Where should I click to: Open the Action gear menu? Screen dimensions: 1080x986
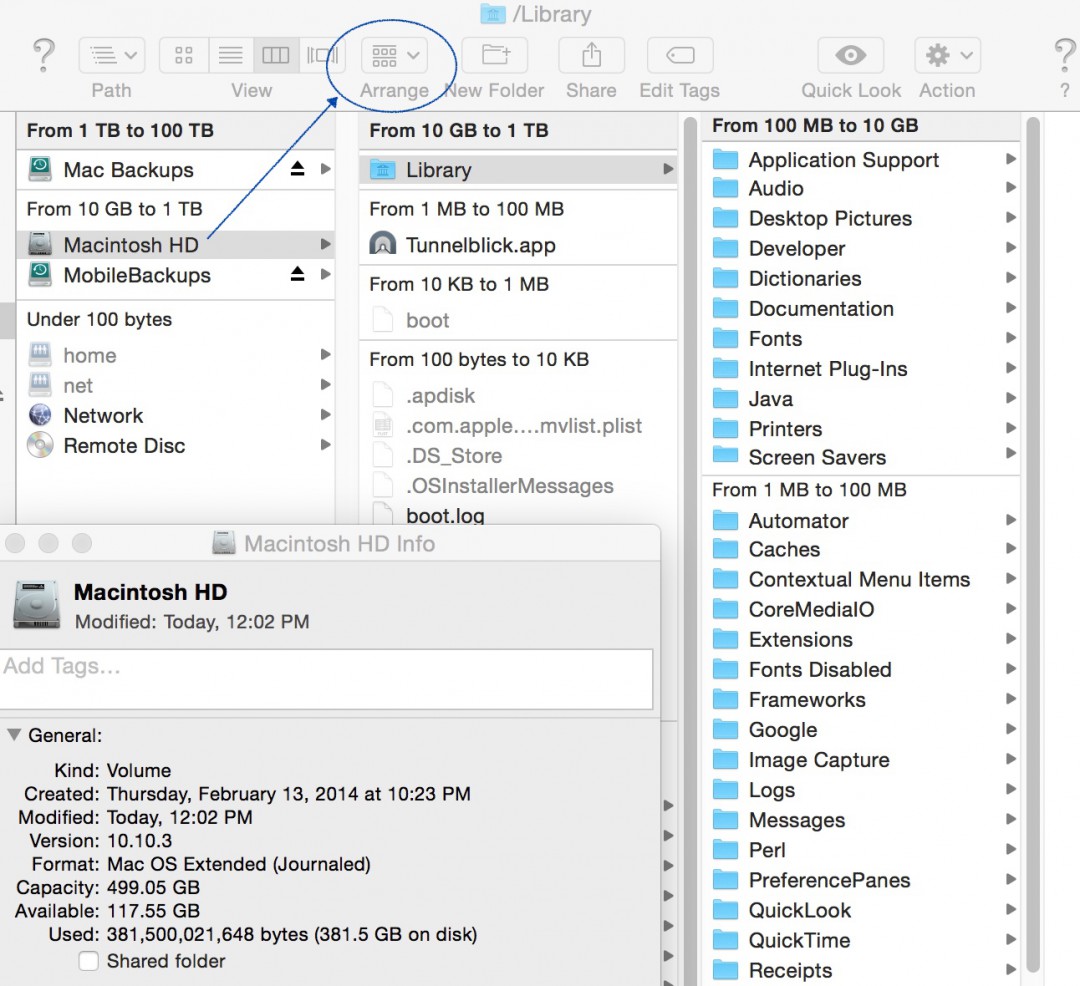(x=948, y=55)
